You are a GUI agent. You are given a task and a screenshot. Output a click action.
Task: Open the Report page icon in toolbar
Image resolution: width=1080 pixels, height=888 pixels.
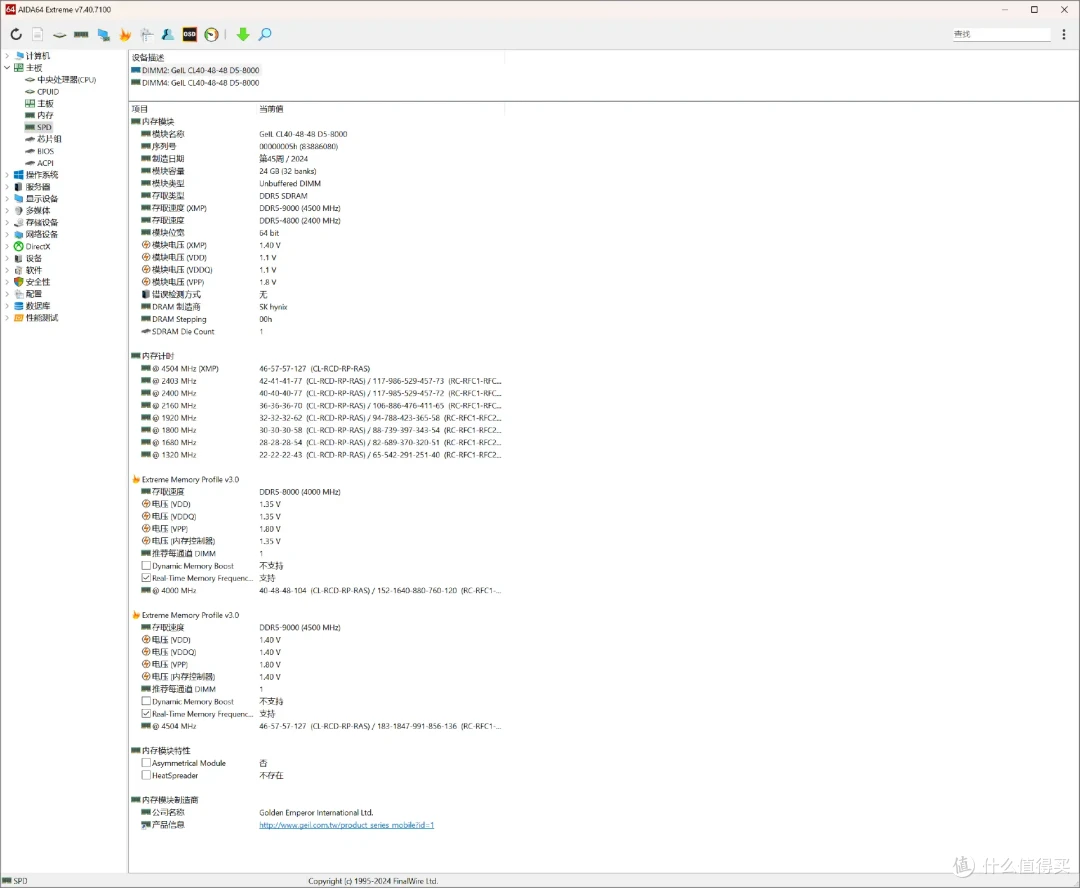coord(38,34)
